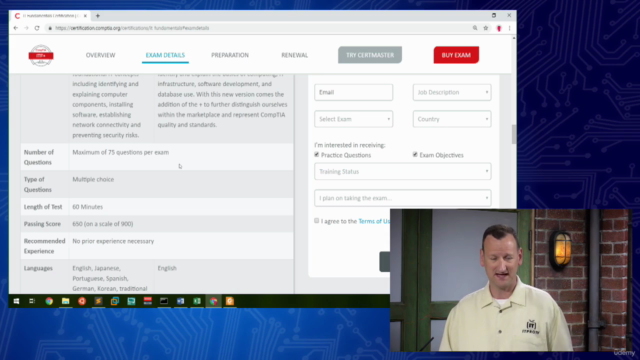Click the 'Number of Questions' row label

pyautogui.click(x=39, y=157)
